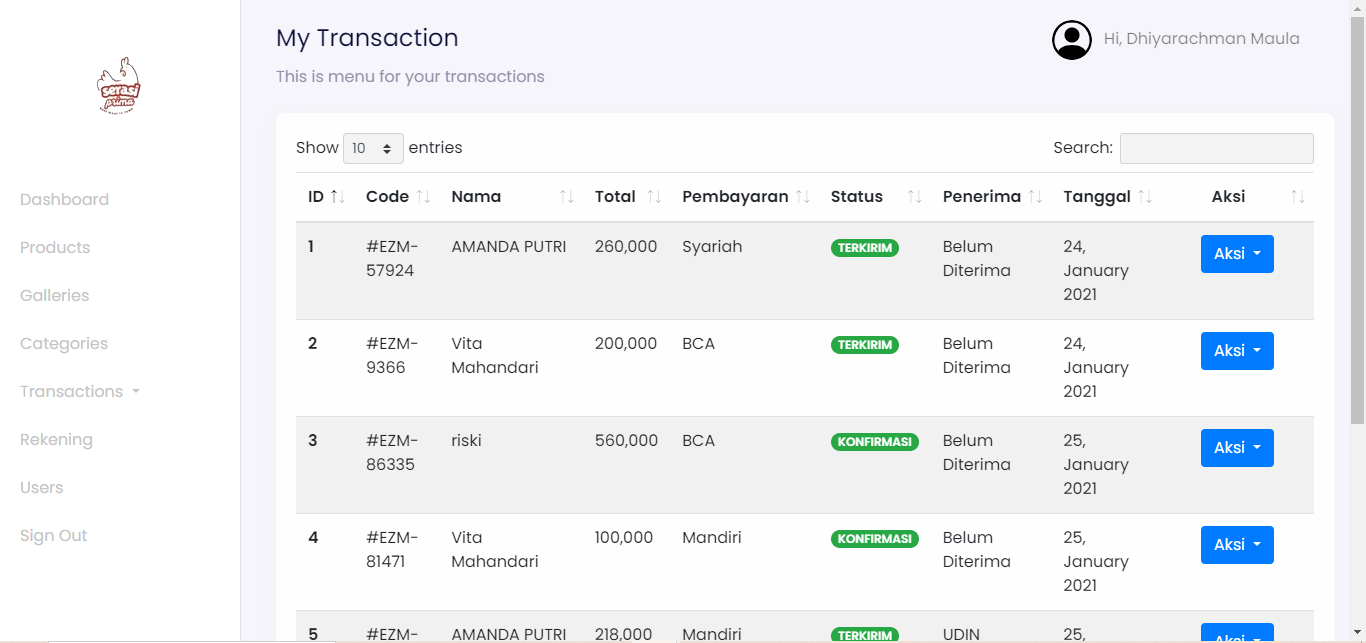Click the table Search input field
The image size is (1366, 643).
(x=1216, y=148)
